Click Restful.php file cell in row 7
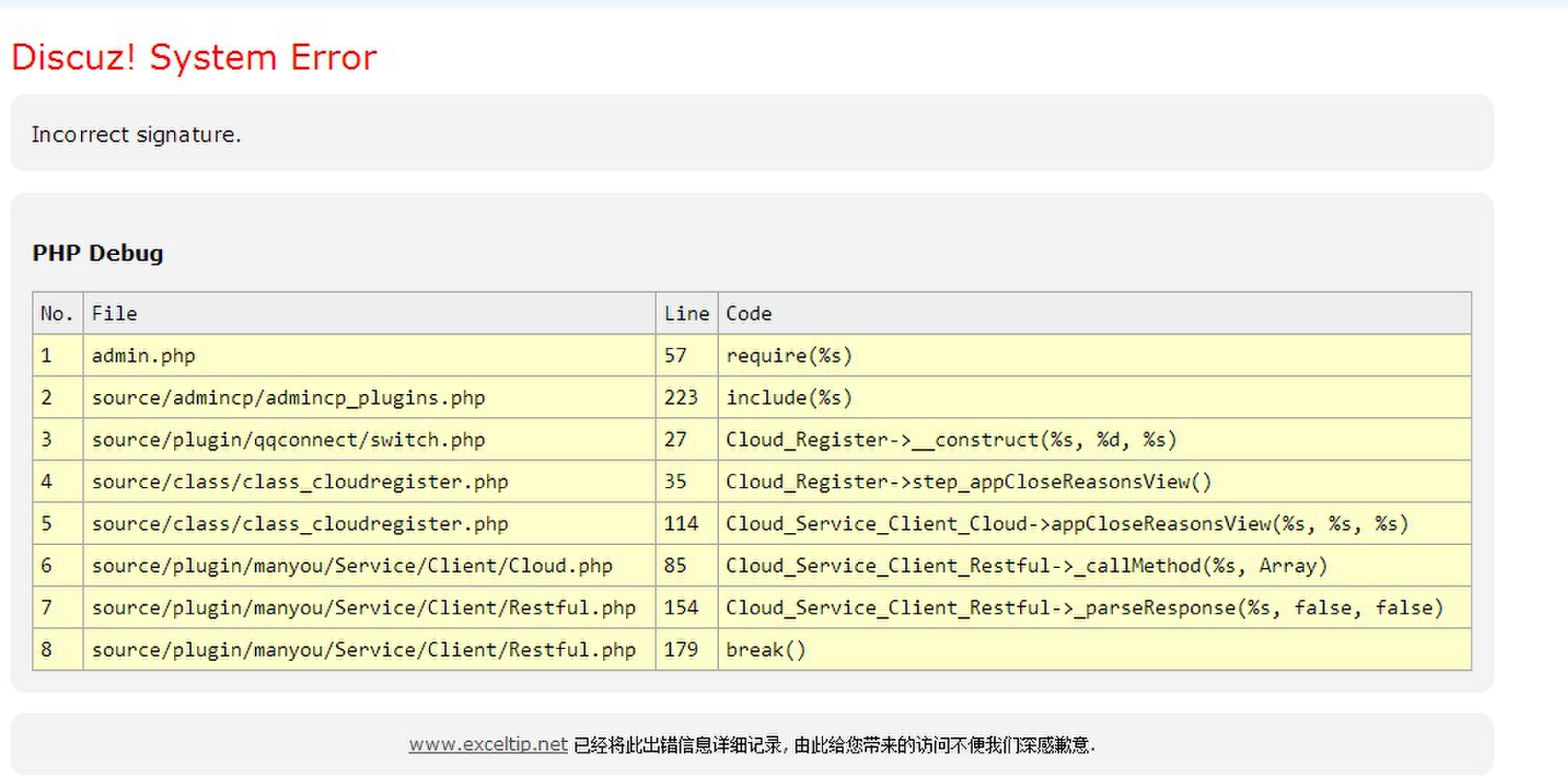Viewport: 1568px width, 781px height. pyautogui.click(x=370, y=607)
